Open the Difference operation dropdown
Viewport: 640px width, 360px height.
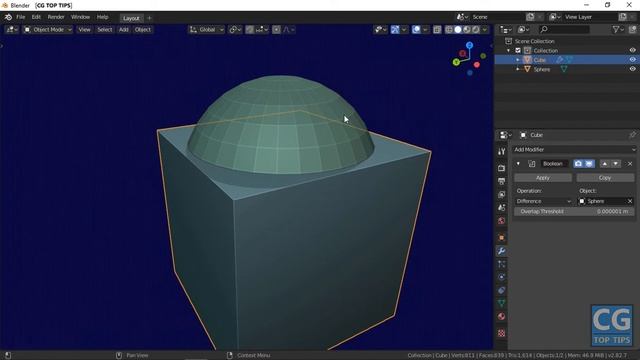click(543, 201)
